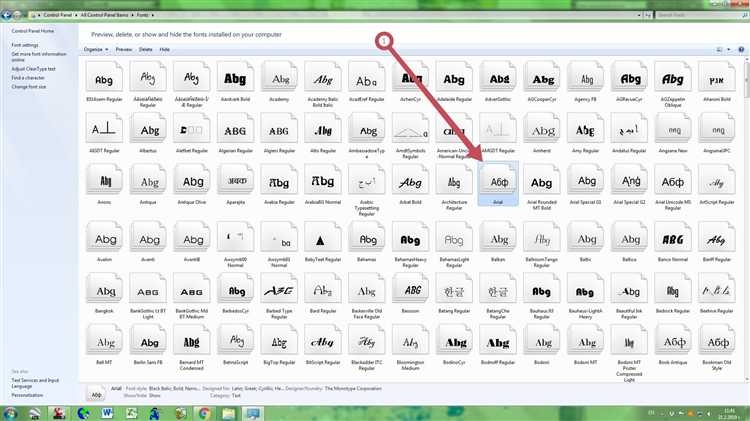Select the Algerian Regular font
Screen dimensions: 750x421
pyautogui.click(x=235, y=132)
